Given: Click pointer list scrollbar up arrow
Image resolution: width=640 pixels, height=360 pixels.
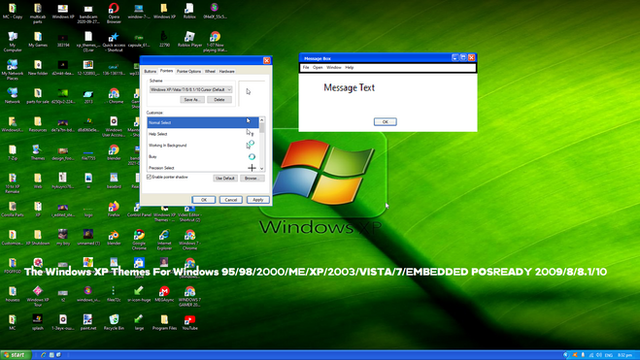Looking at the screenshot, I should [x=262, y=120].
